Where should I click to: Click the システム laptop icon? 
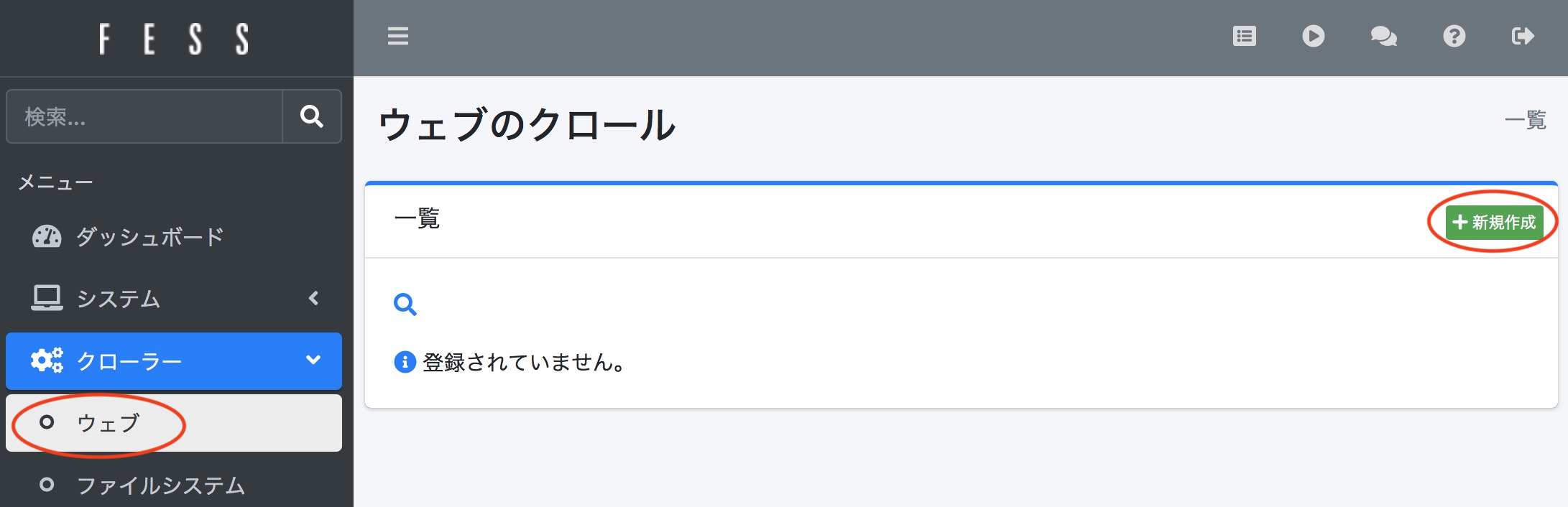(47, 298)
